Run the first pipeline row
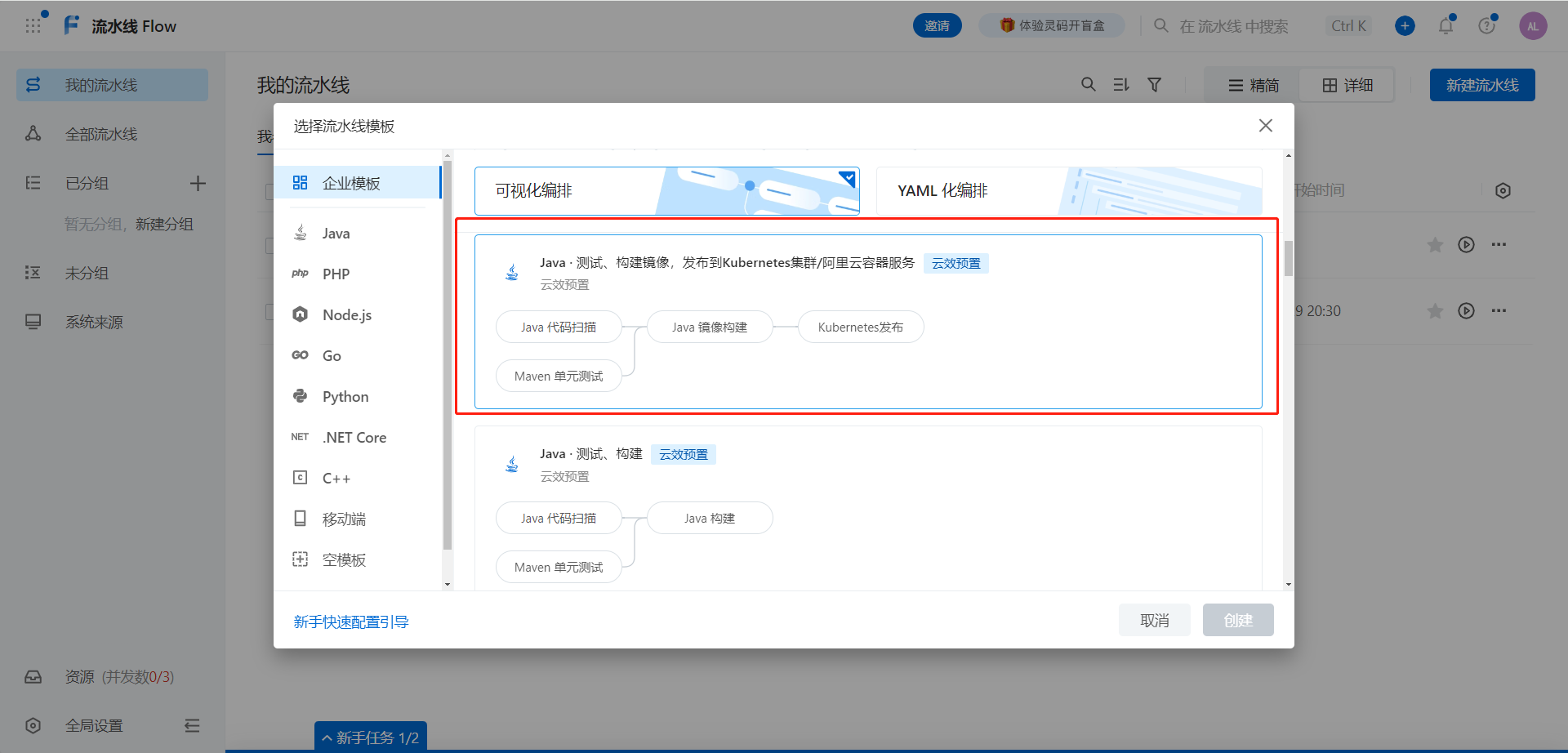Screen dimensions: 1568x753 pos(1467,245)
